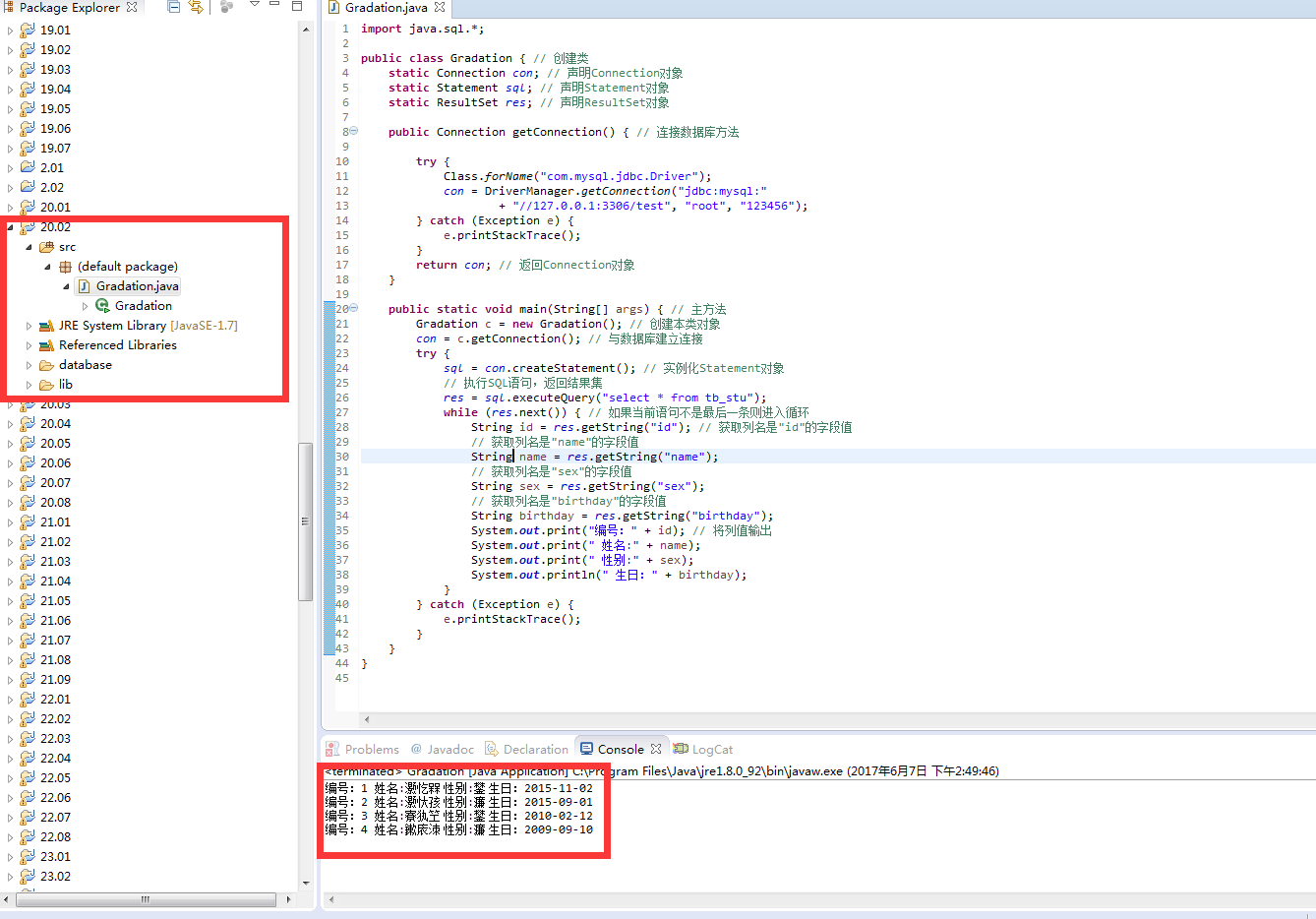Select project 21.09 in Package Explorer
Image resolution: width=1316 pixels, height=919 pixels.
pos(55,680)
